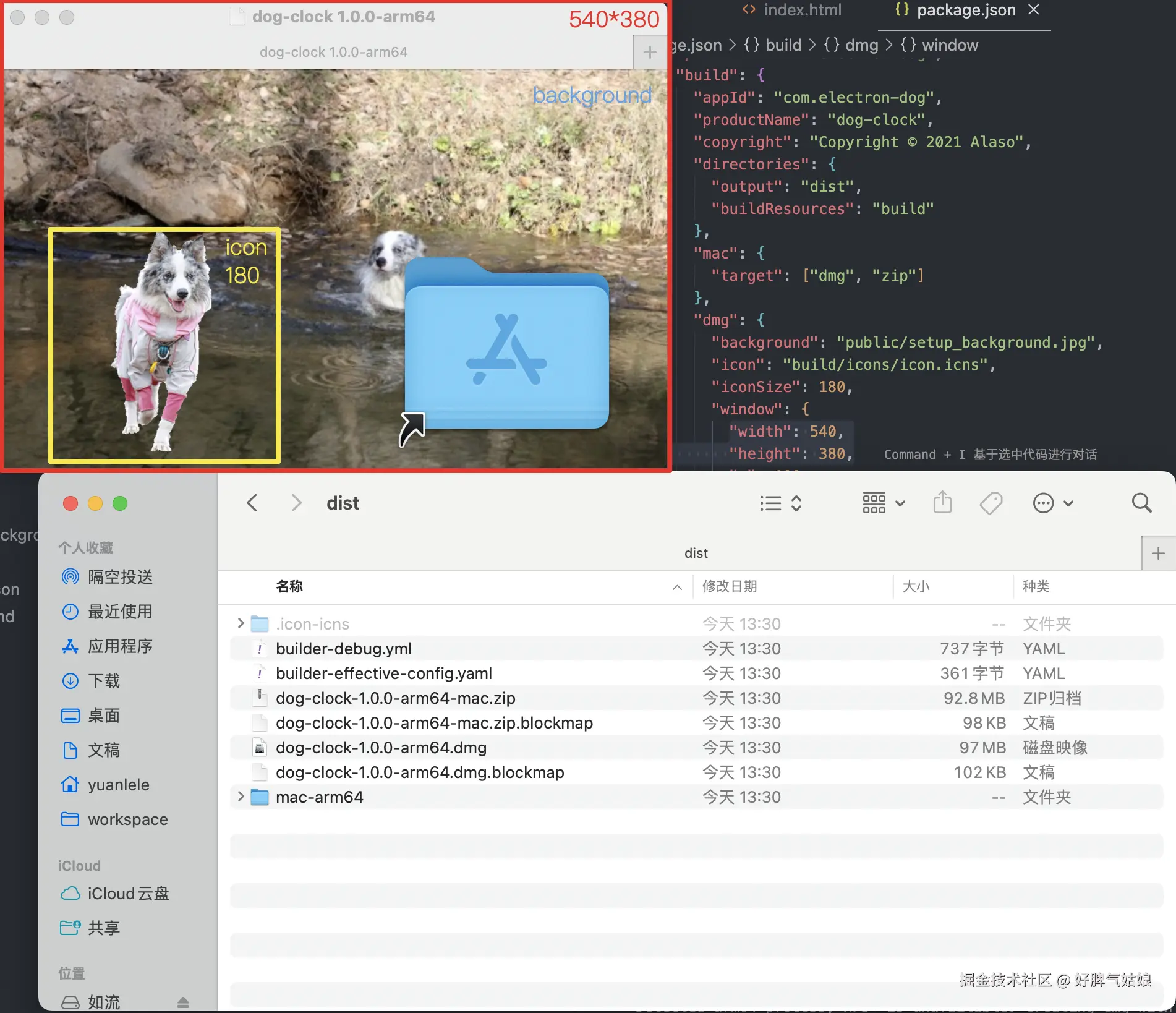Select 如流 volume in sidebar

pyautogui.click(x=90, y=1002)
